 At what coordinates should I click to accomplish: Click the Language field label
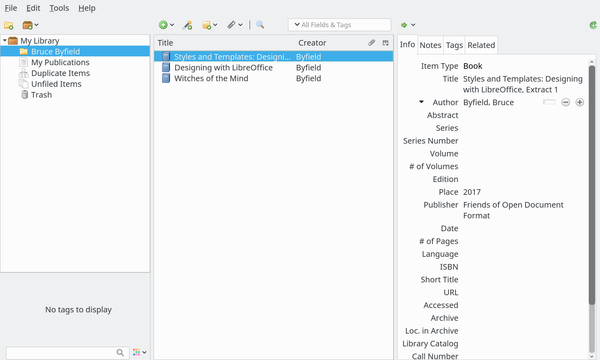[x=440, y=254]
